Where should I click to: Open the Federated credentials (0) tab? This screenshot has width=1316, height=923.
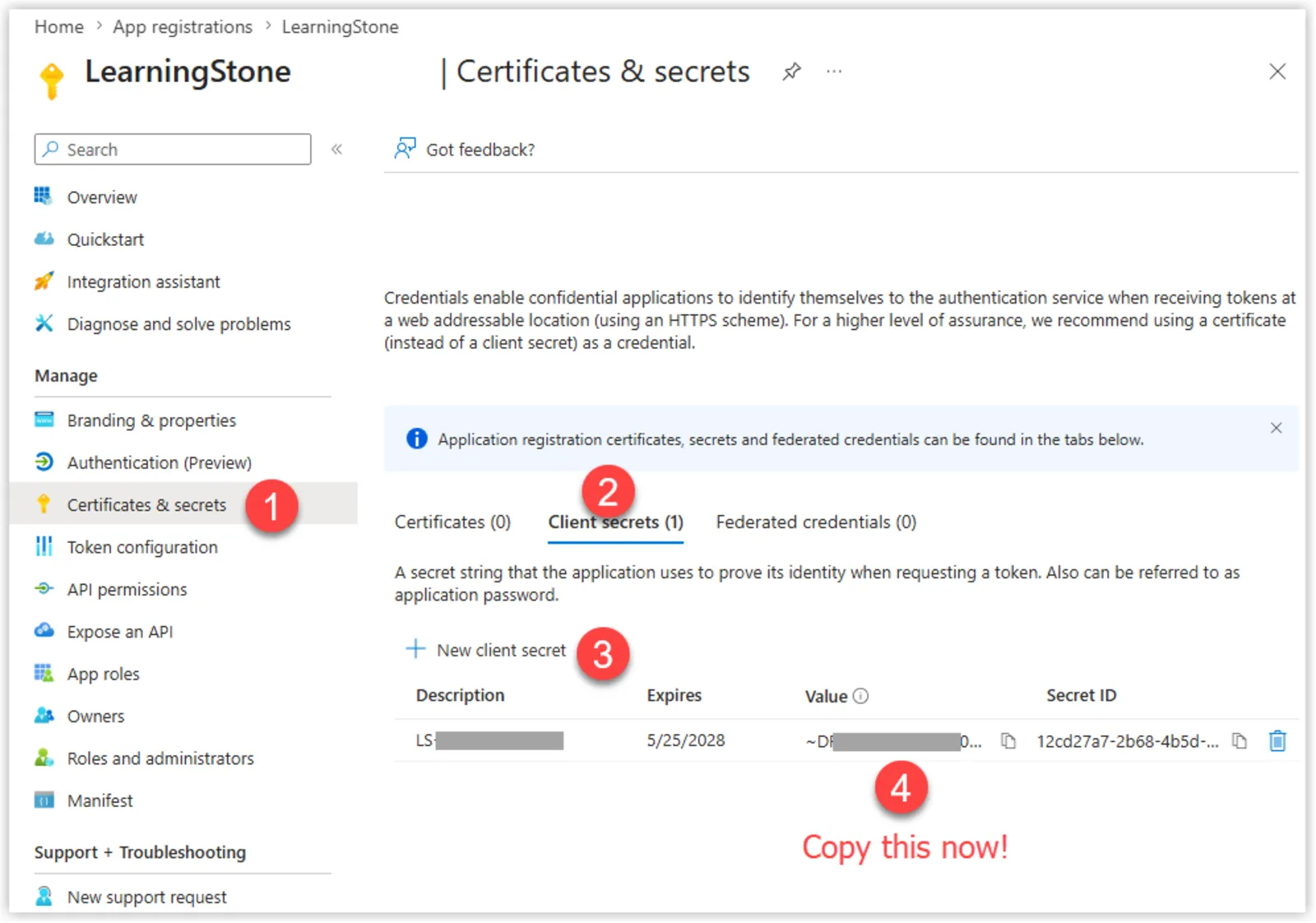click(x=816, y=522)
